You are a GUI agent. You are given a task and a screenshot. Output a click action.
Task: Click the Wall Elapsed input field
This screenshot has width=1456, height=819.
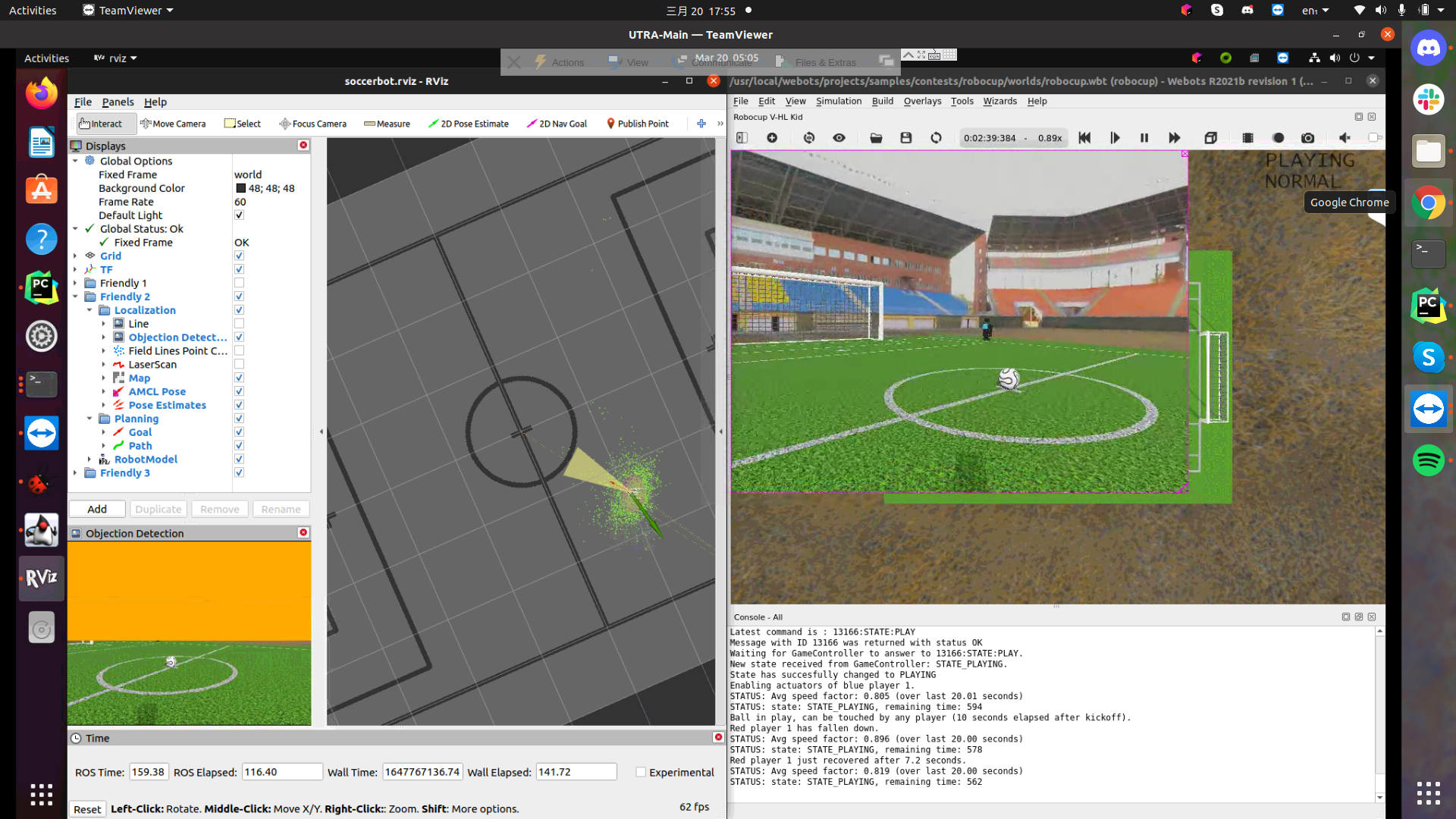[x=576, y=771]
